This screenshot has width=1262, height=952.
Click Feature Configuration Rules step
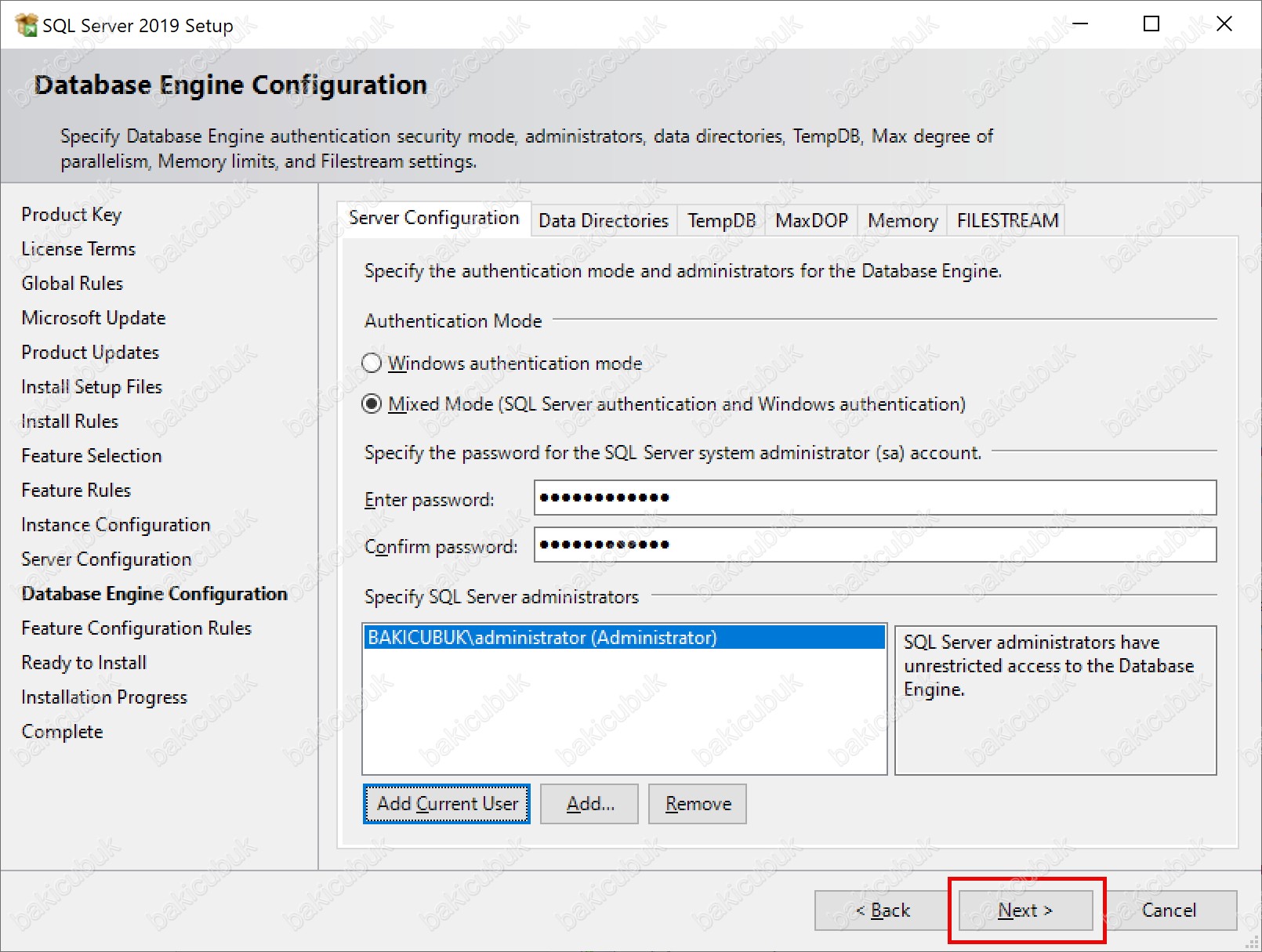point(136,628)
